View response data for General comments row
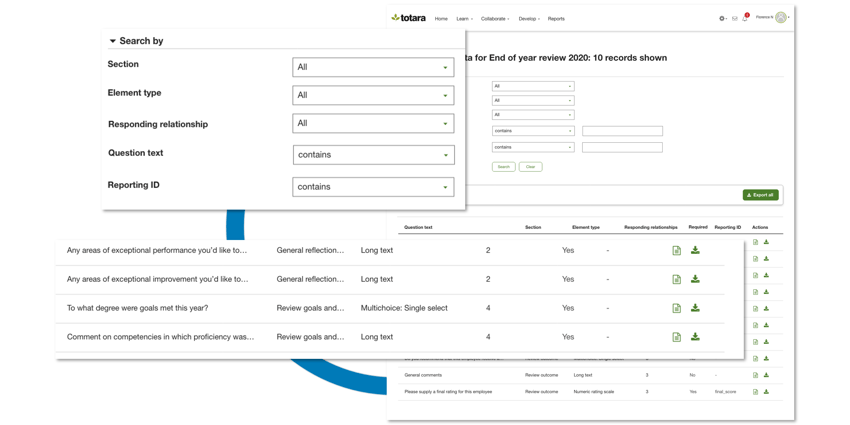Image resolution: width=850 pixels, height=425 pixels. [x=756, y=375]
